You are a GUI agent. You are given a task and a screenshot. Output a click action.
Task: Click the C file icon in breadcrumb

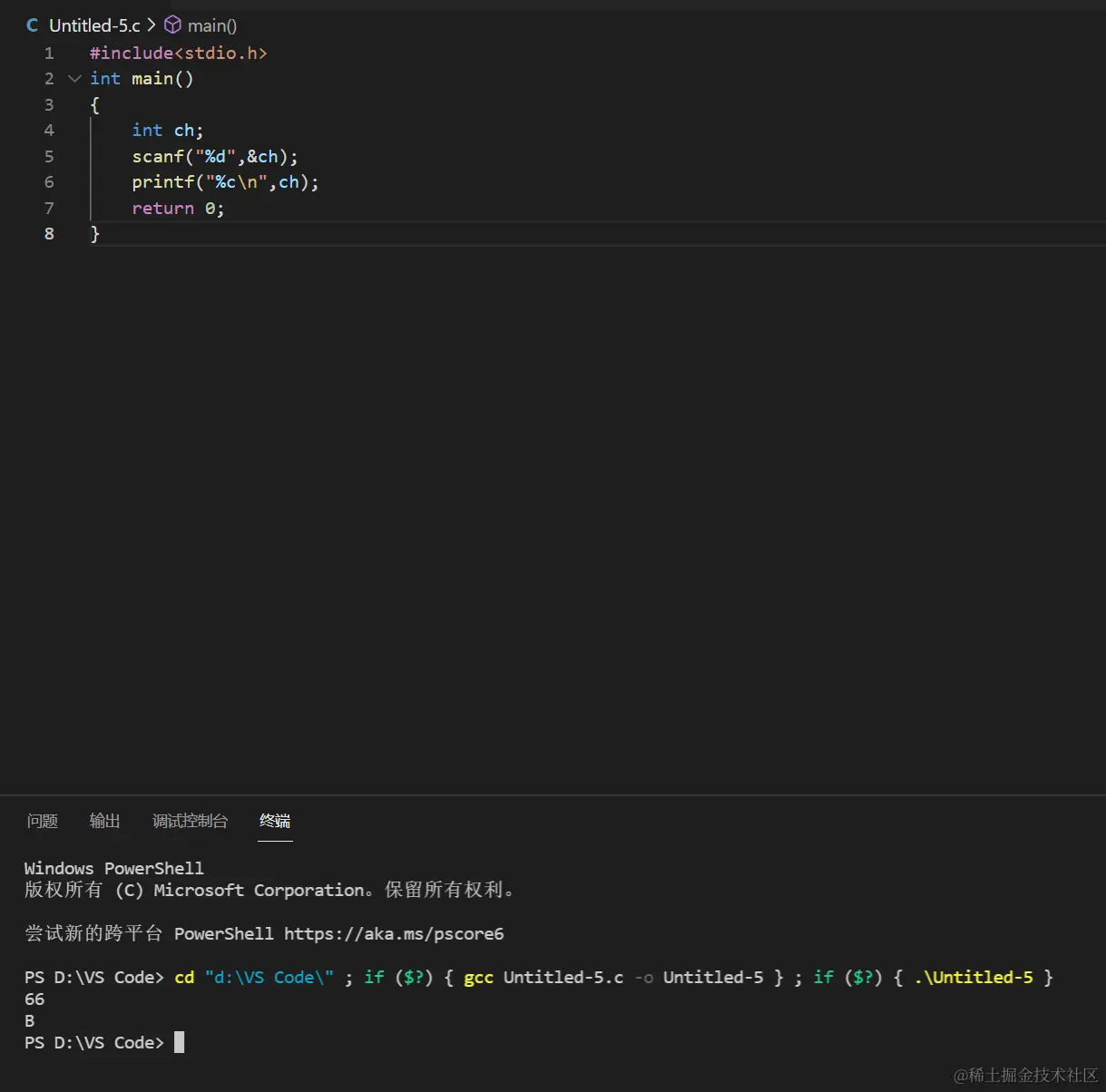33,25
